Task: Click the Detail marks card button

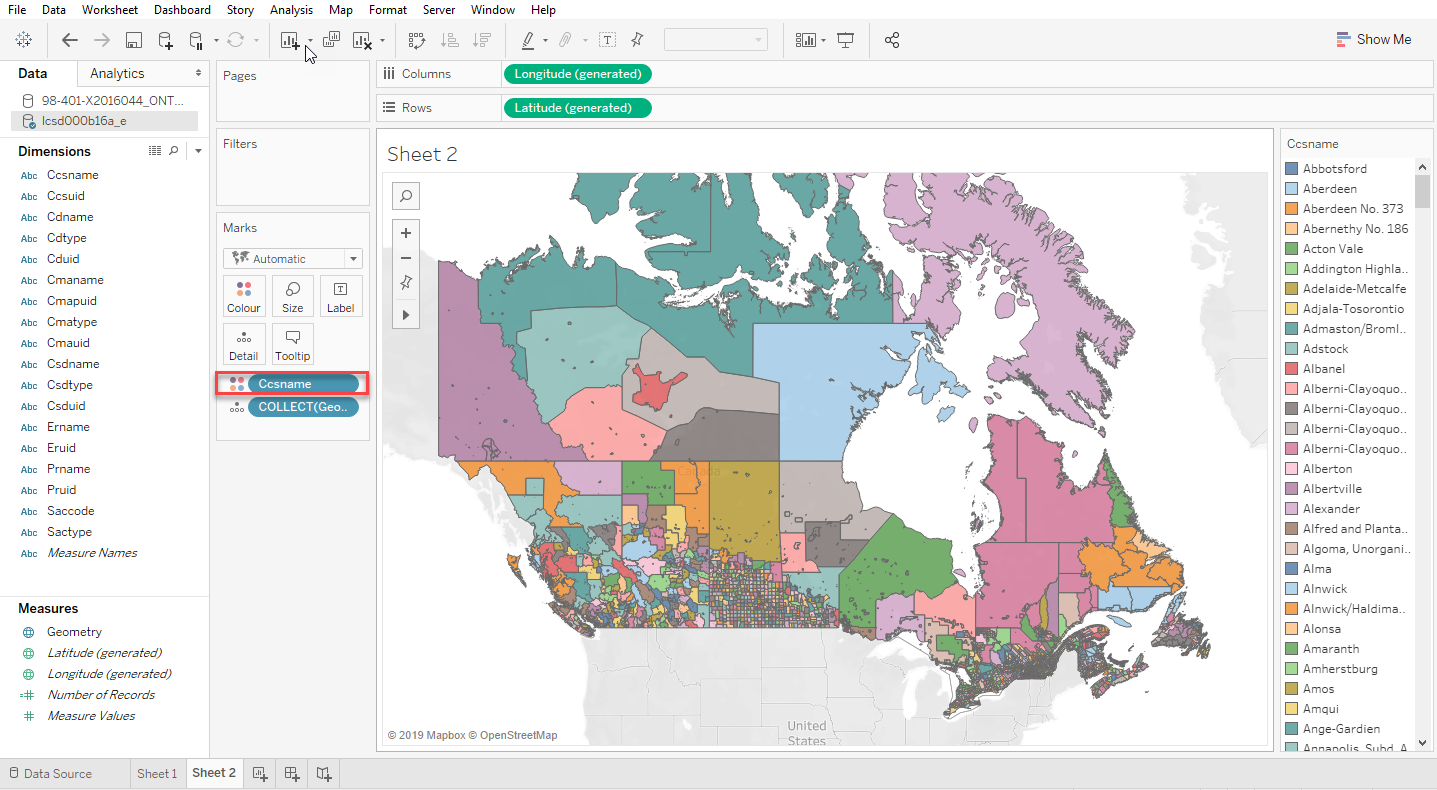Action: (244, 344)
